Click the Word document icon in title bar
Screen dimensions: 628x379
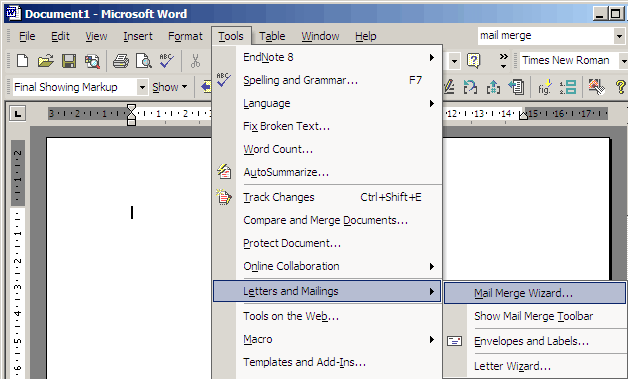13,13
